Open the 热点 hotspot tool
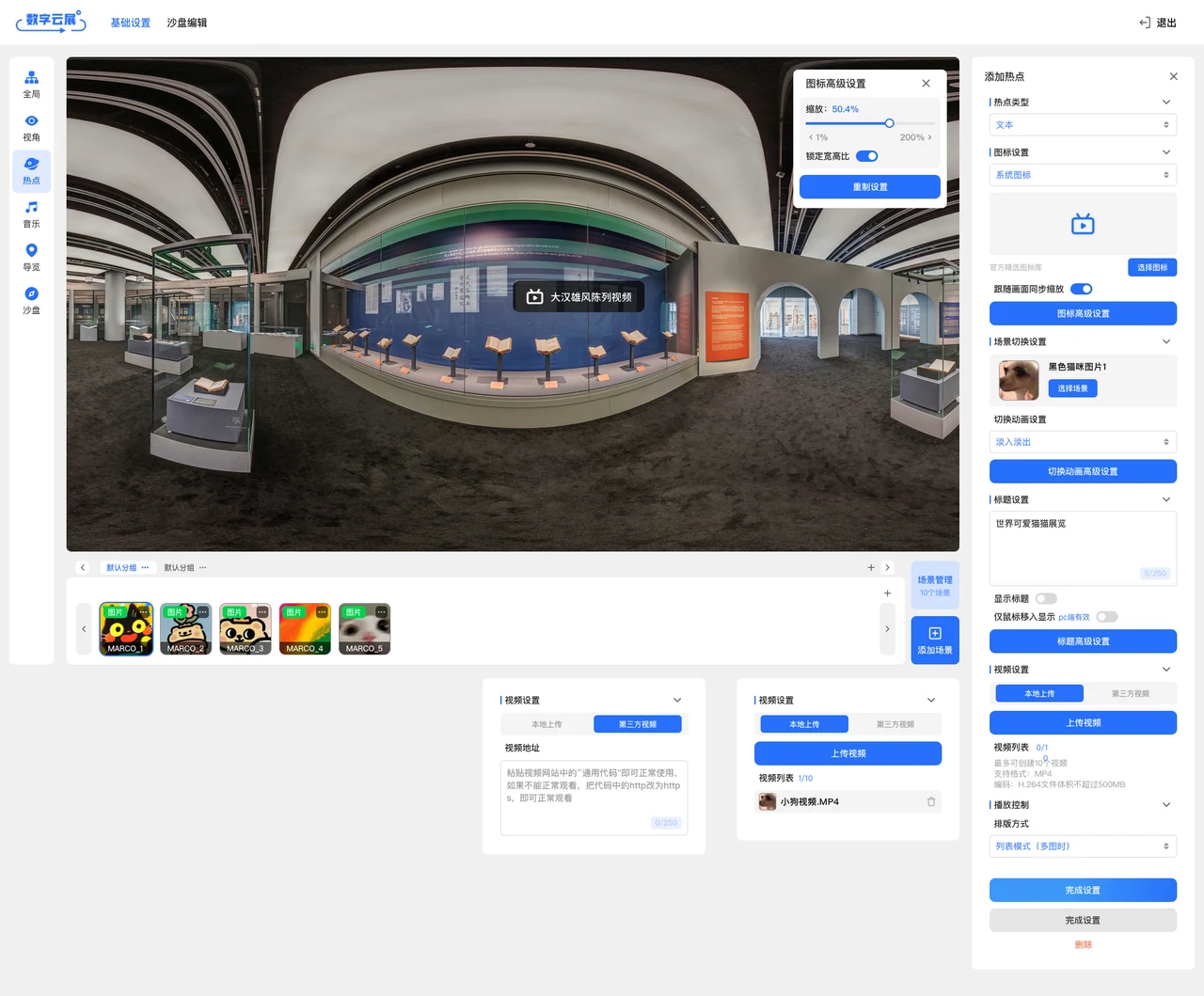 pyautogui.click(x=31, y=170)
